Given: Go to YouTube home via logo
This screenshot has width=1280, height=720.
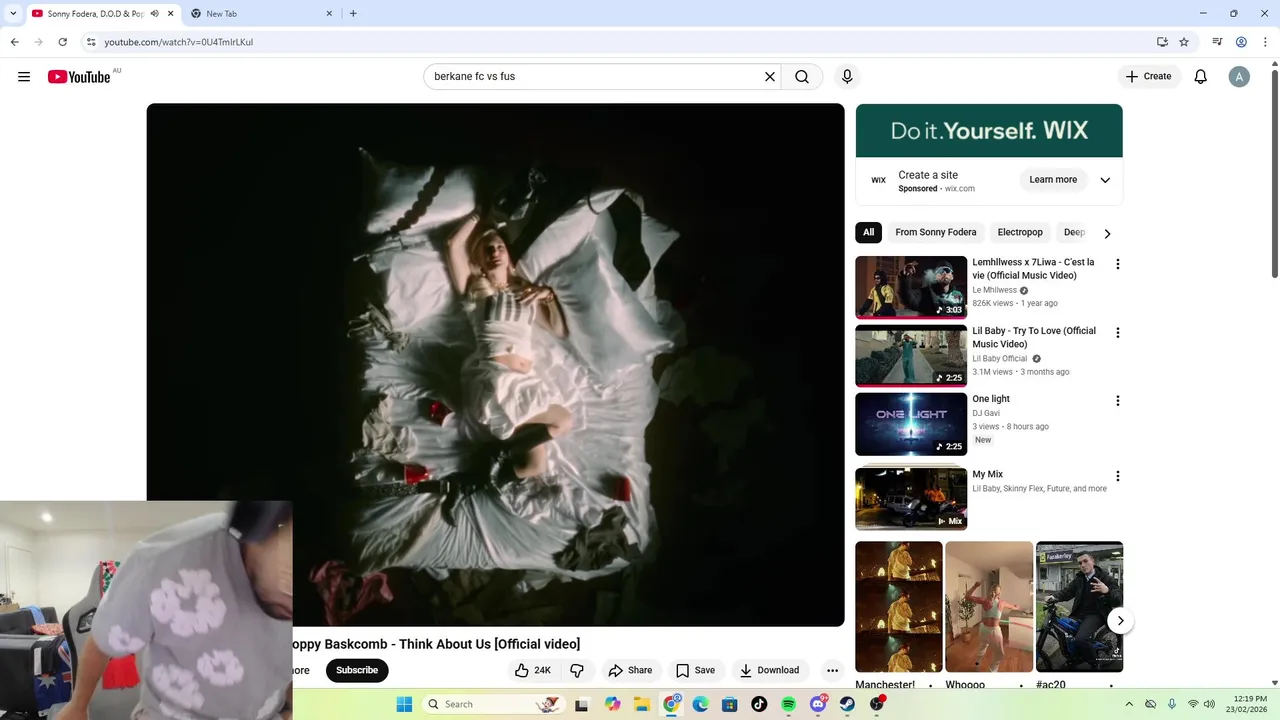Looking at the screenshot, I should coord(79,77).
